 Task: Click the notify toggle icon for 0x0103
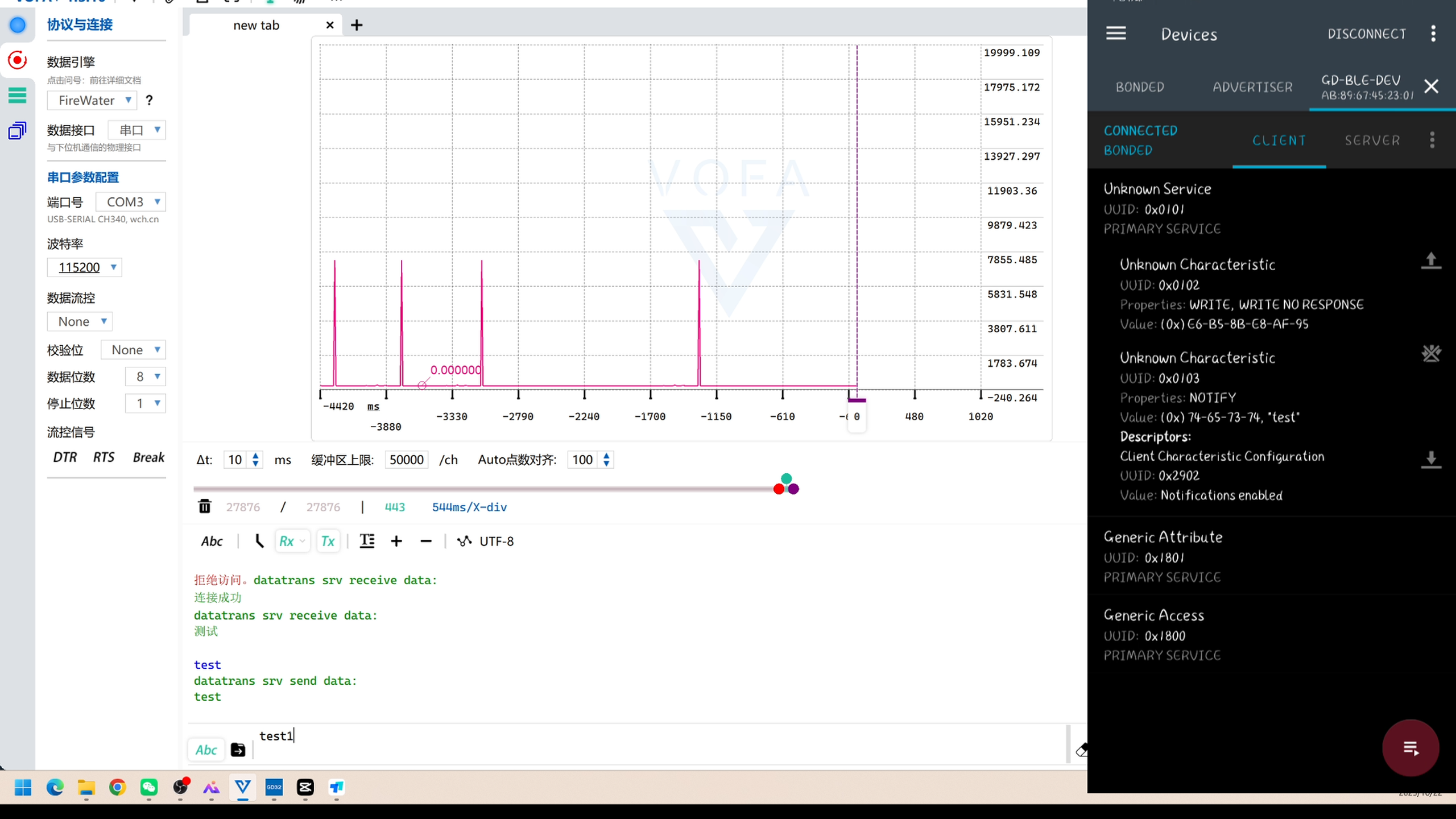point(1430,354)
